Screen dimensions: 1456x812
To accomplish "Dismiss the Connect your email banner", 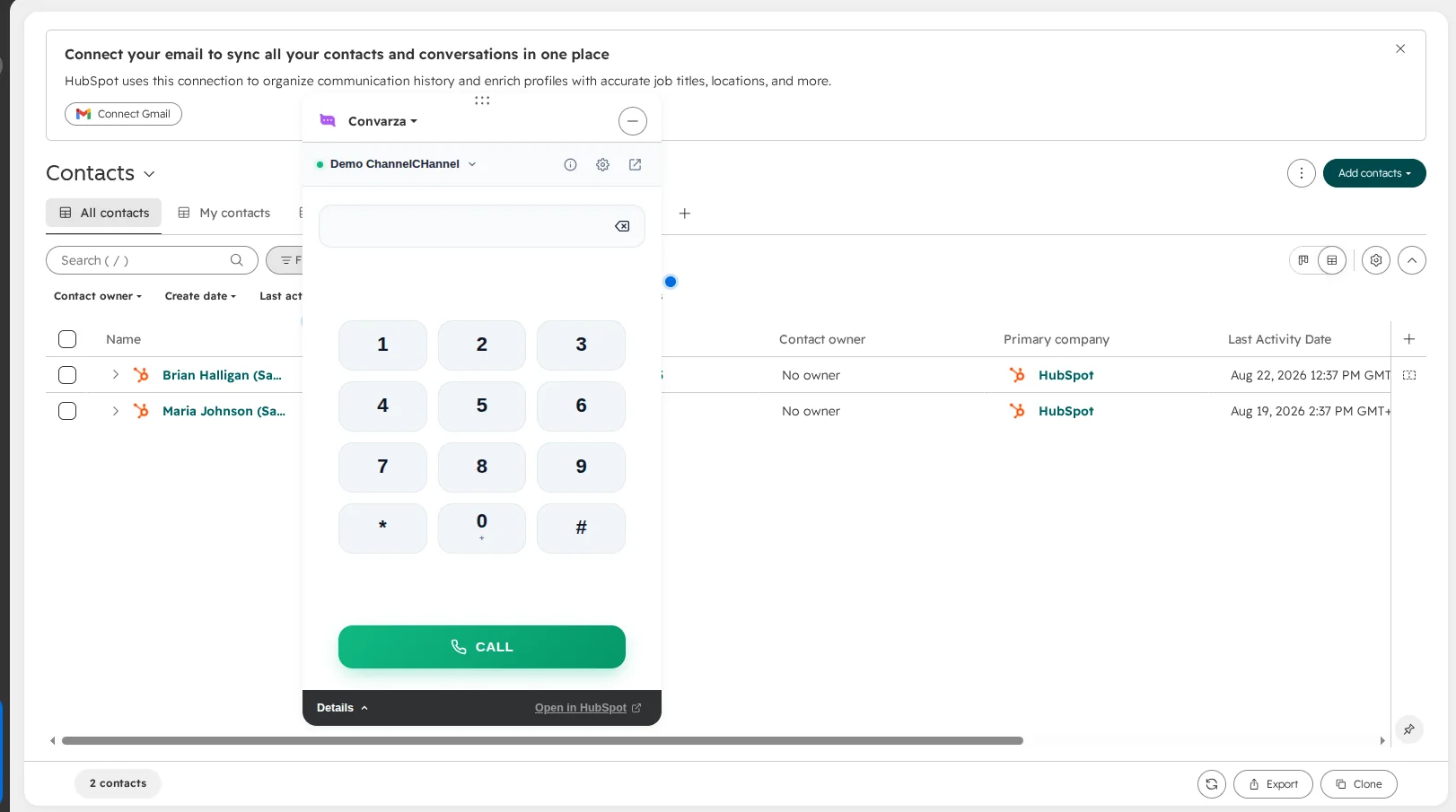I will click(x=1400, y=48).
